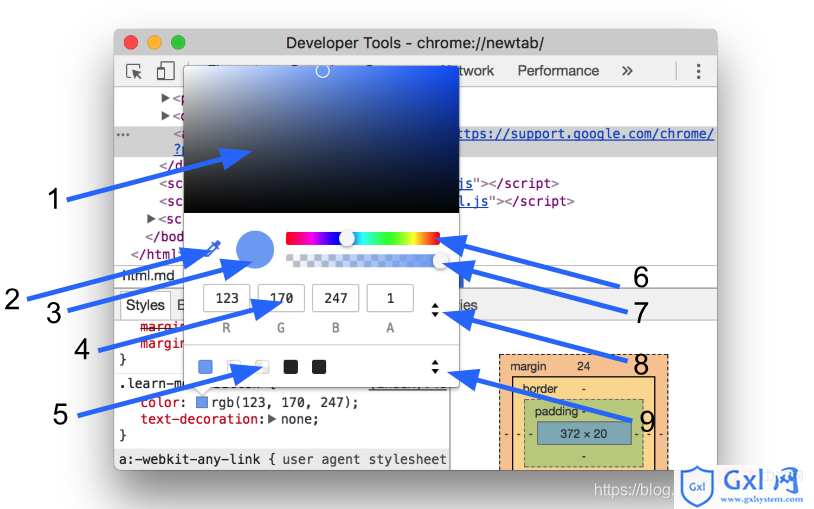814x509 pixels.
Task: Choose the first black palette swatch
Action: [x=291, y=367]
